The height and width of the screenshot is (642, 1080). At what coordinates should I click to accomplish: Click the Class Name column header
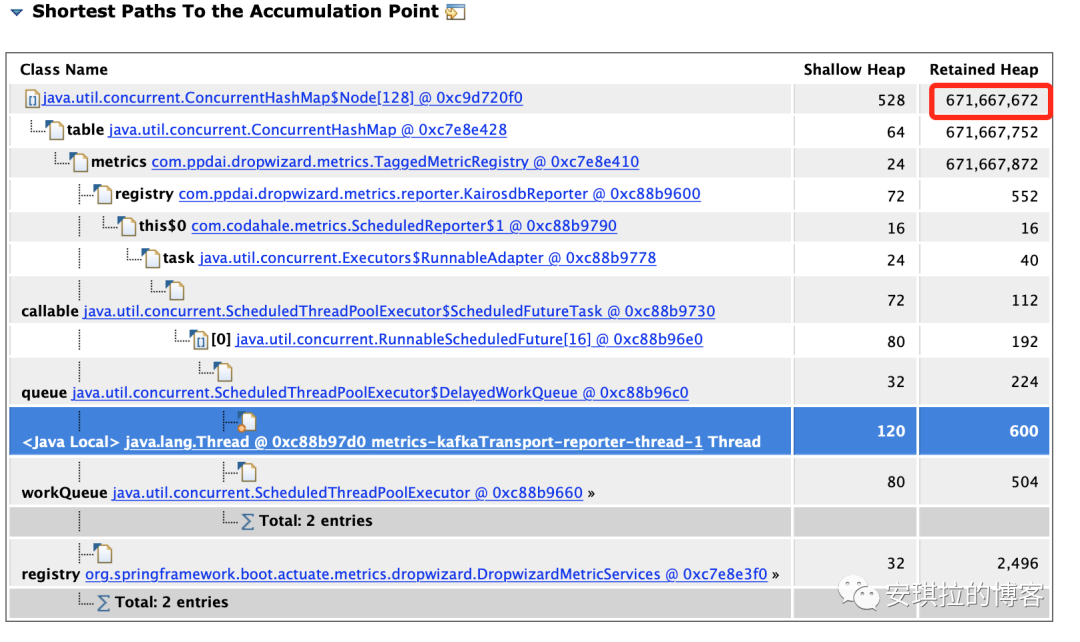(64, 70)
